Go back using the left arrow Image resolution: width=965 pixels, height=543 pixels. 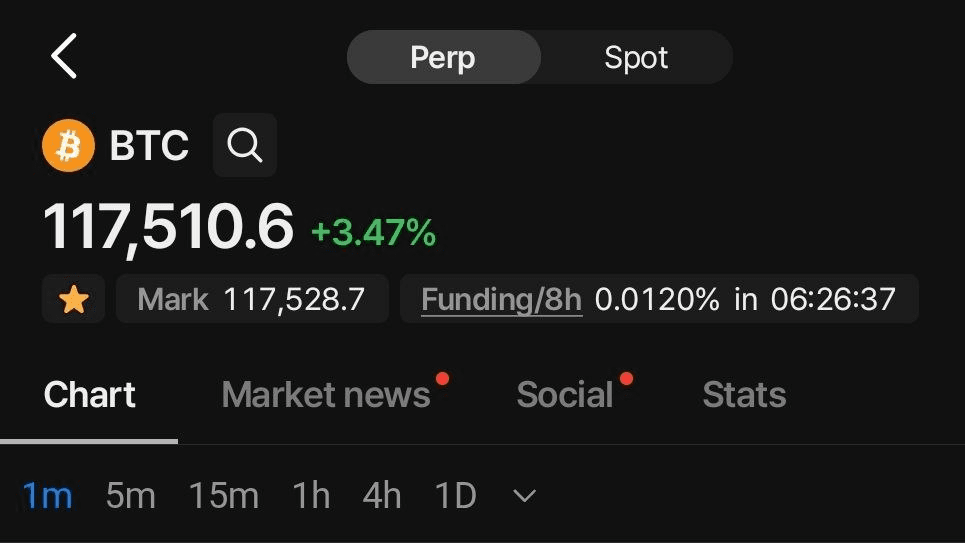coord(64,56)
